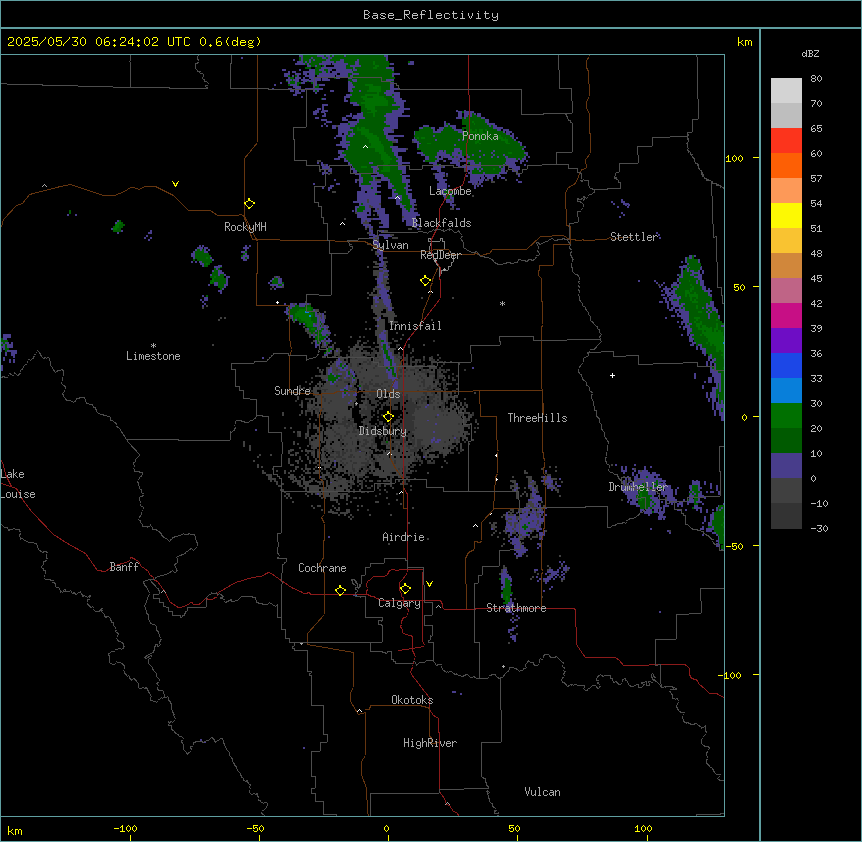Viewport: 862px width, 842px height.
Task: Click the Strathmore town label
Action: [516, 608]
